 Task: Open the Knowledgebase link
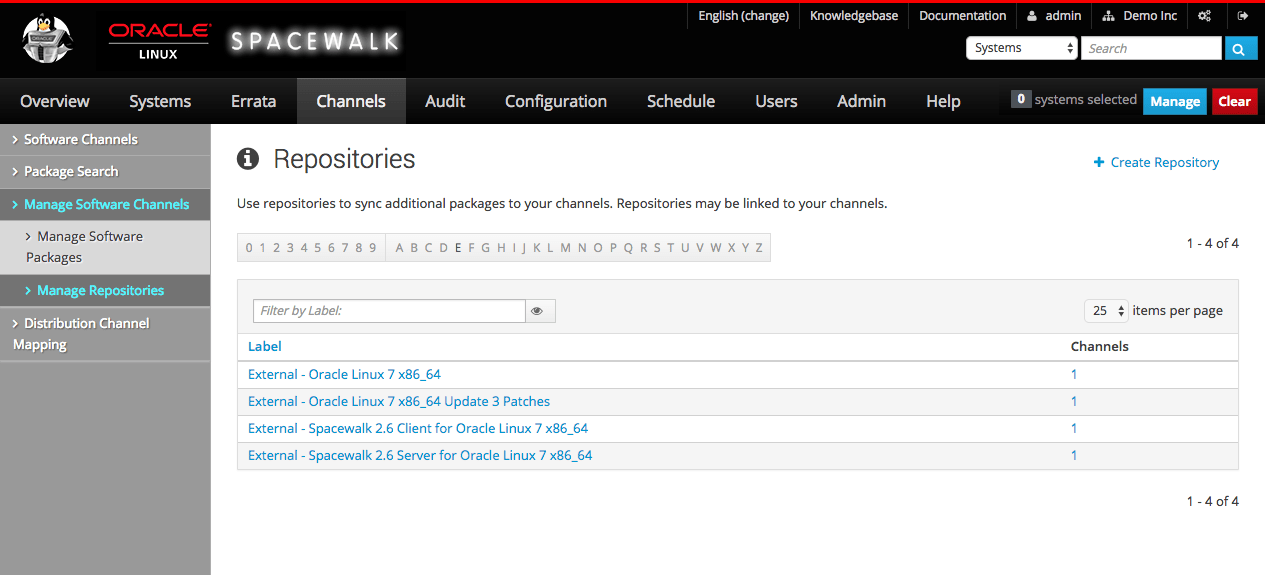(854, 16)
